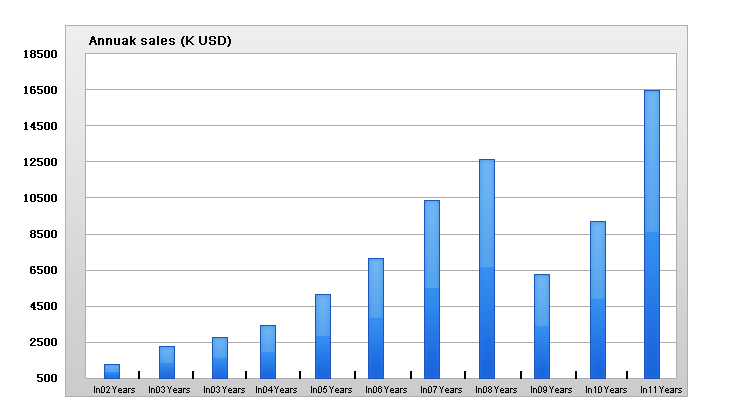Image resolution: width=734 pixels, height=417 pixels.
Task: Click the In10 Years x-axis label
Action: [606, 388]
